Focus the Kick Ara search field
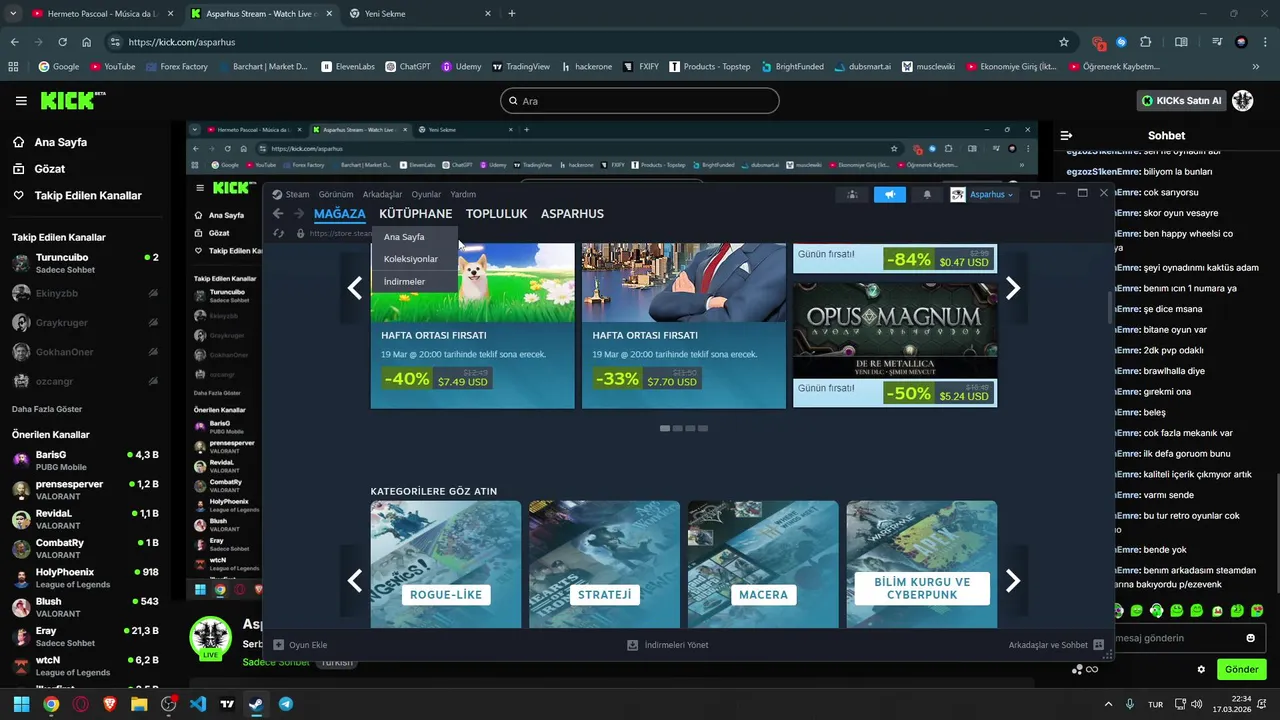Image resolution: width=1280 pixels, height=720 pixels. click(640, 101)
